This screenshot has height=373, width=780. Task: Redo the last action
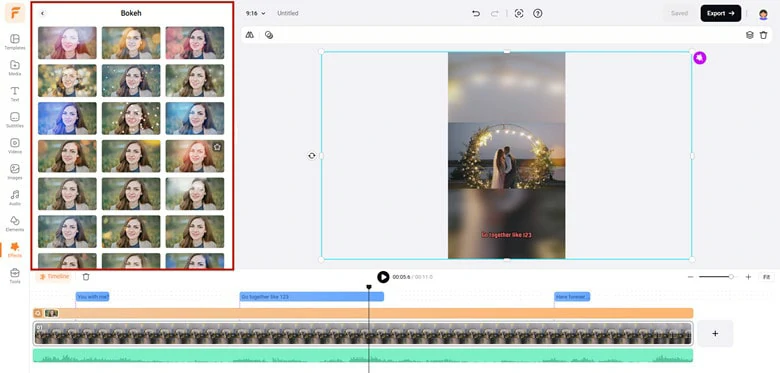point(494,13)
